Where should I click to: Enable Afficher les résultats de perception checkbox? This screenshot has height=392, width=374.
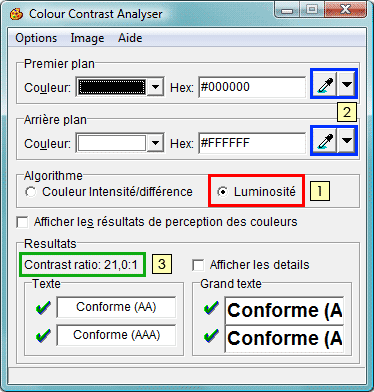tap(22, 222)
